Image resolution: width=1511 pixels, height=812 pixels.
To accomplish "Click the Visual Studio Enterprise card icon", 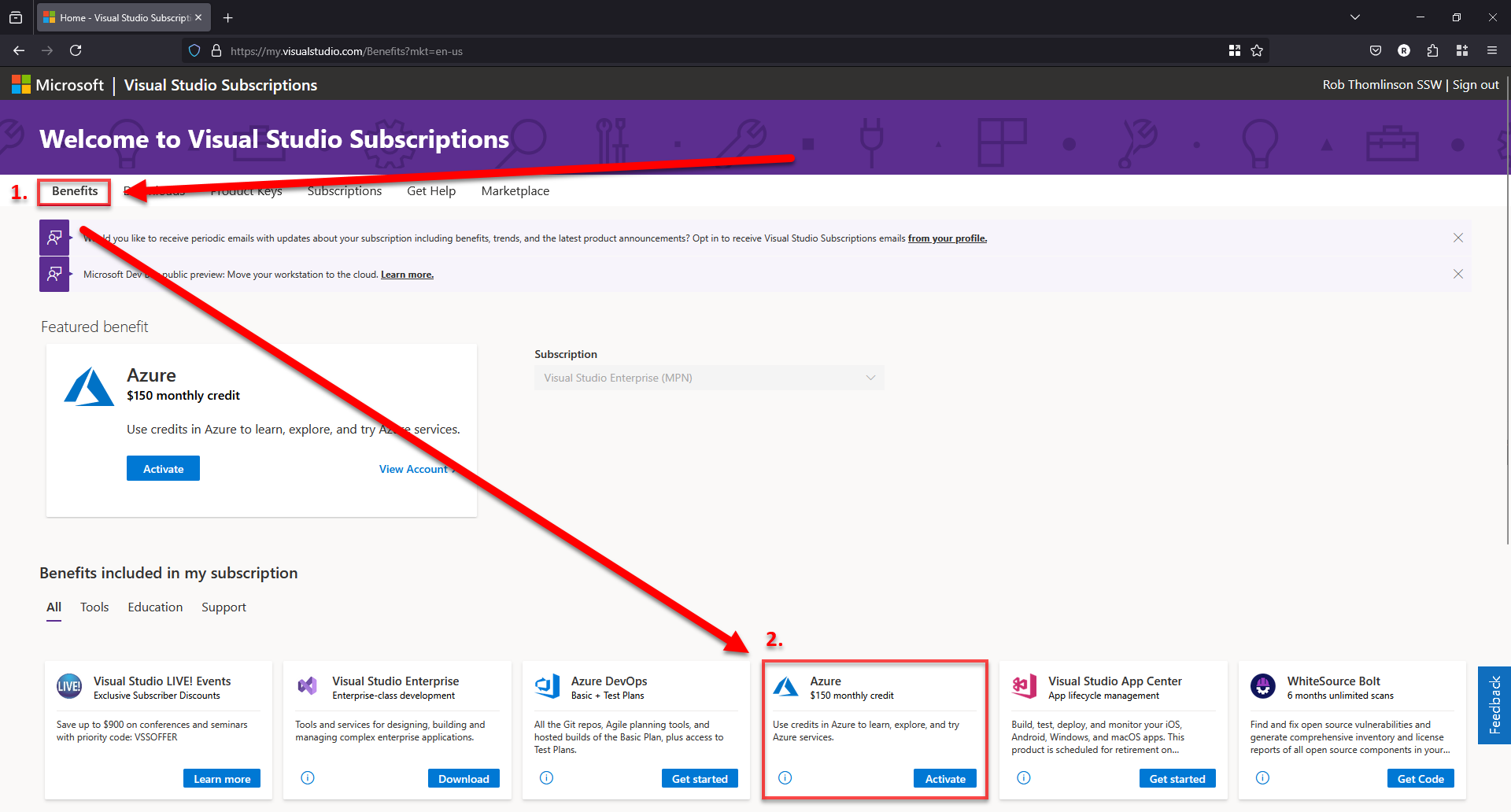I will click(308, 686).
